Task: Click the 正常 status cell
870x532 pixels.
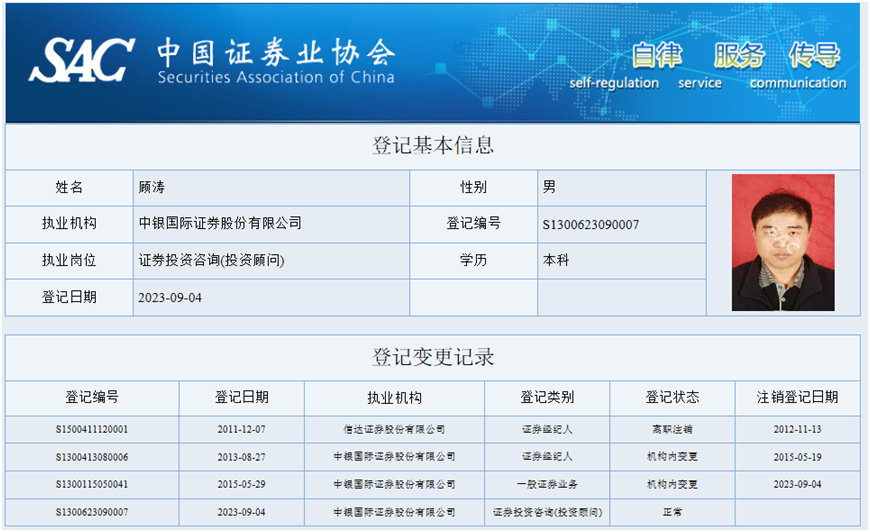Action: [x=672, y=512]
